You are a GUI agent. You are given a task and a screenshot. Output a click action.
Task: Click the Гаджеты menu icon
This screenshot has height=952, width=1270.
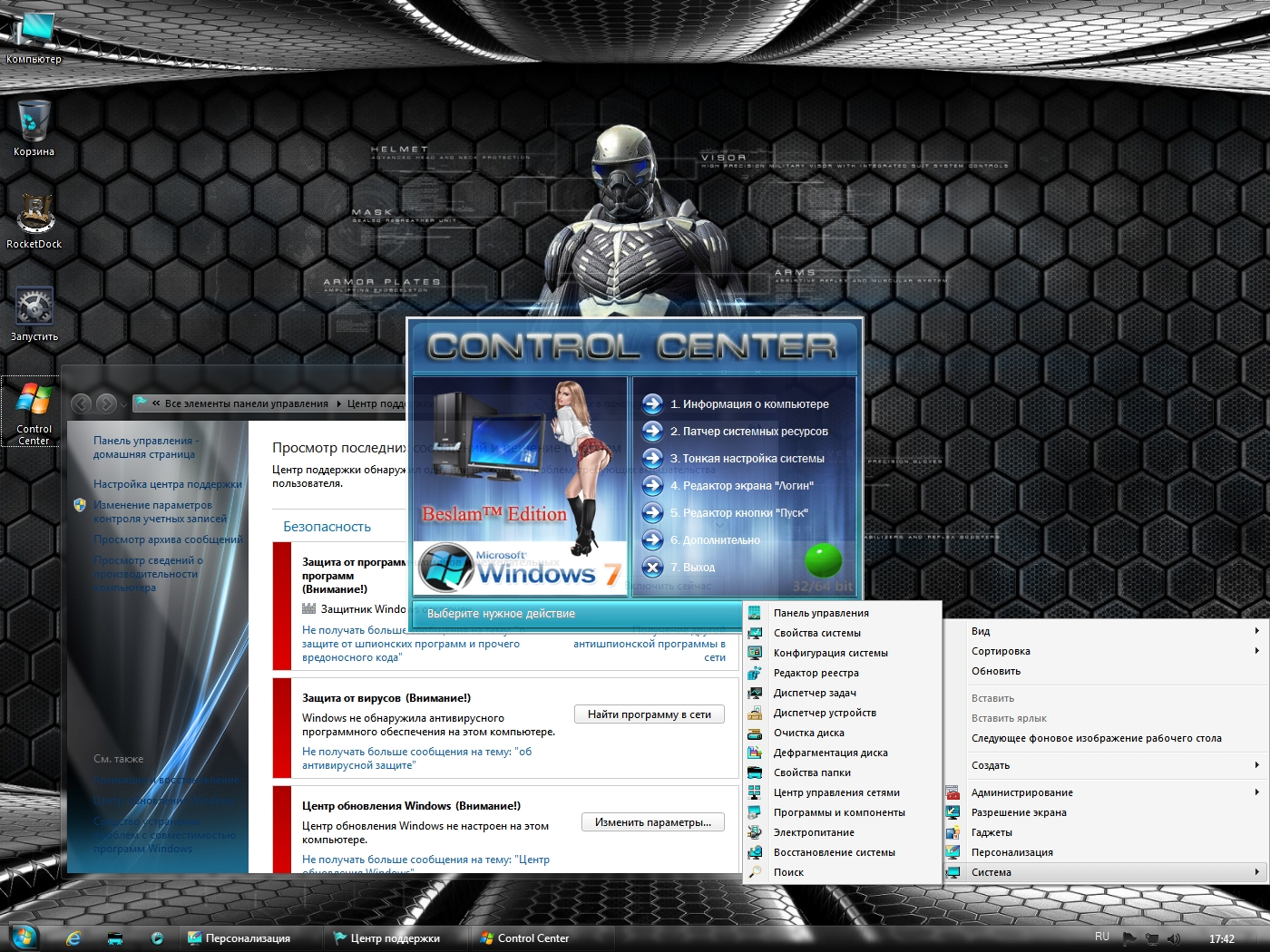(x=952, y=832)
